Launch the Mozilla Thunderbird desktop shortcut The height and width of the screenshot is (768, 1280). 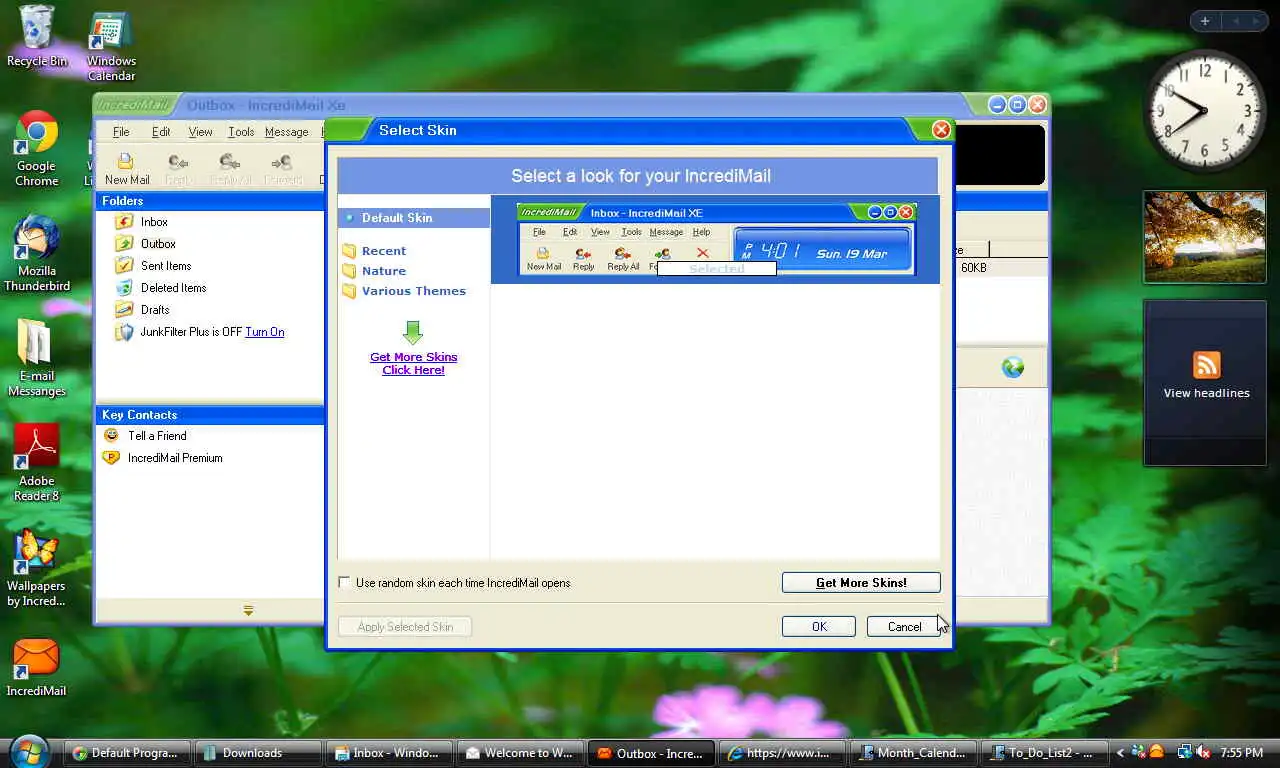coord(37,253)
